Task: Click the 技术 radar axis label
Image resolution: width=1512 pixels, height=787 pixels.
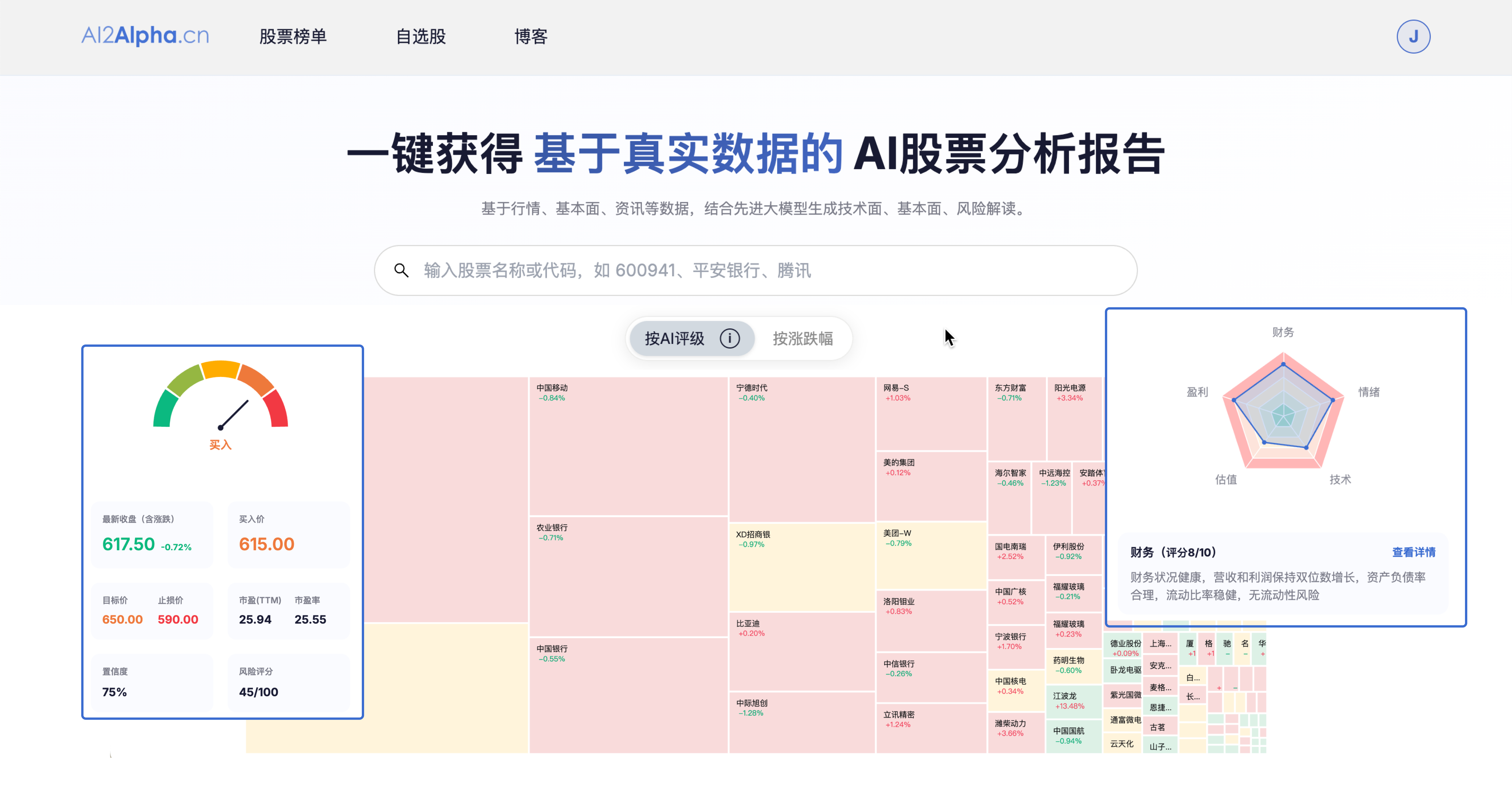Action: pyautogui.click(x=1340, y=479)
